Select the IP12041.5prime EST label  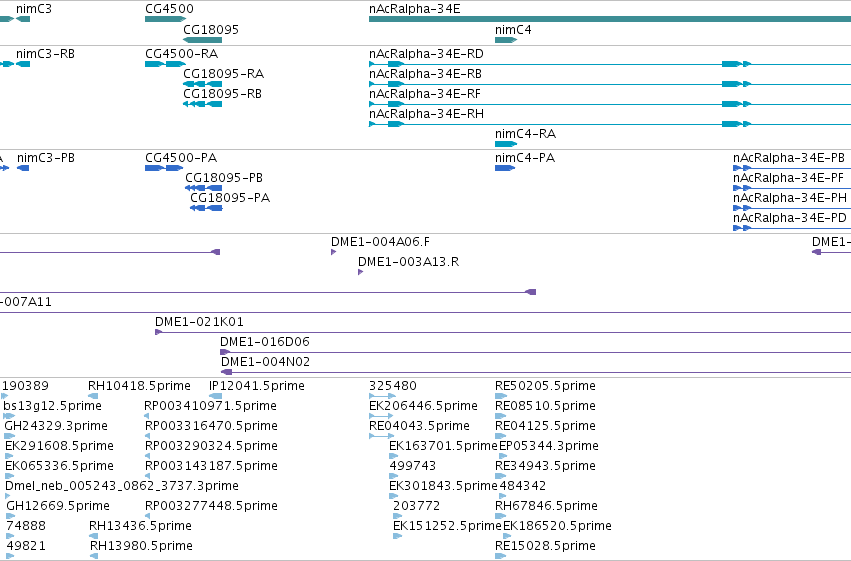pyautogui.click(x=257, y=386)
